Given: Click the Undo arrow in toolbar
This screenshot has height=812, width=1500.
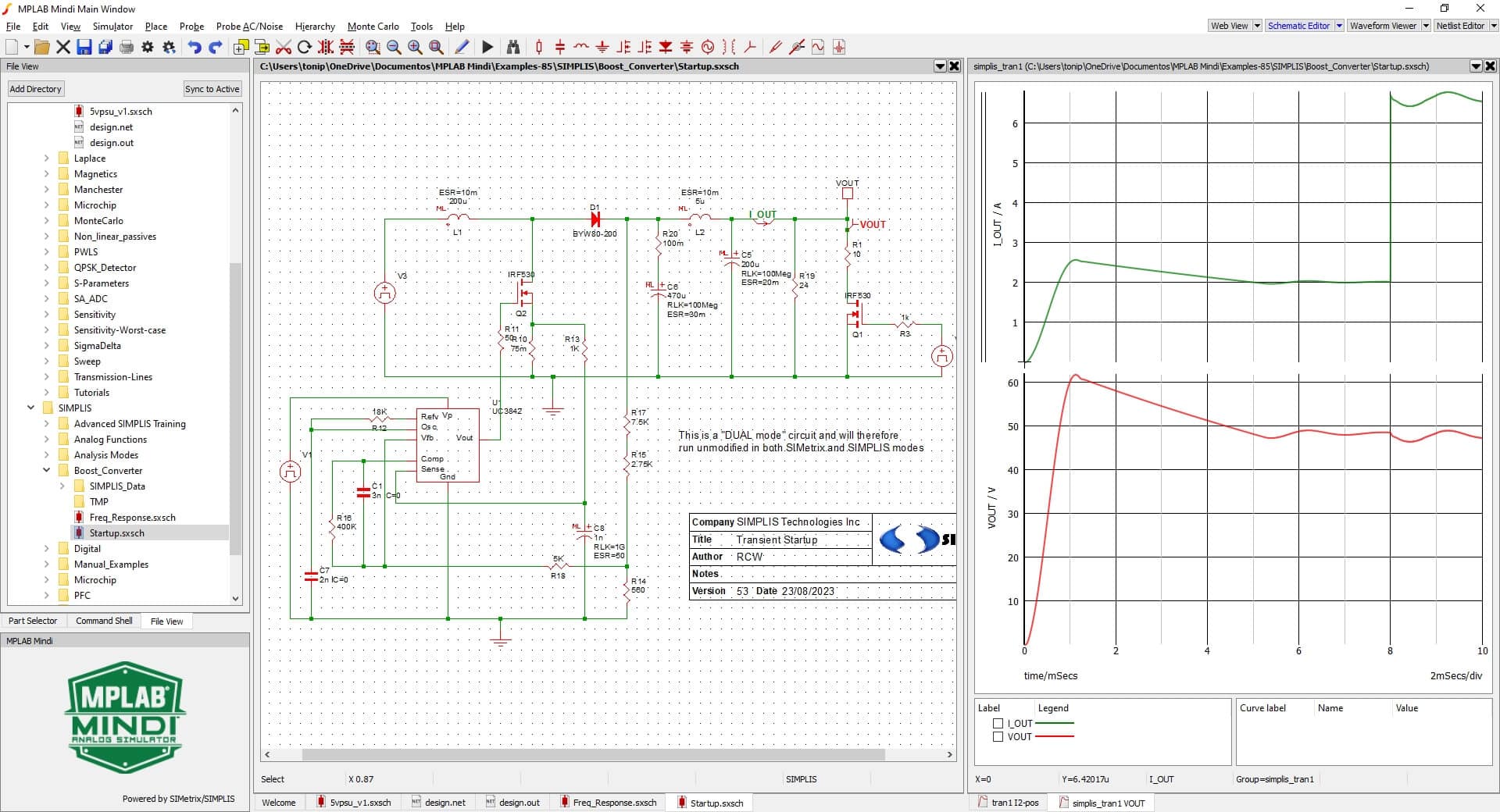Looking at the screenshot, I should (x=195, y=48).
